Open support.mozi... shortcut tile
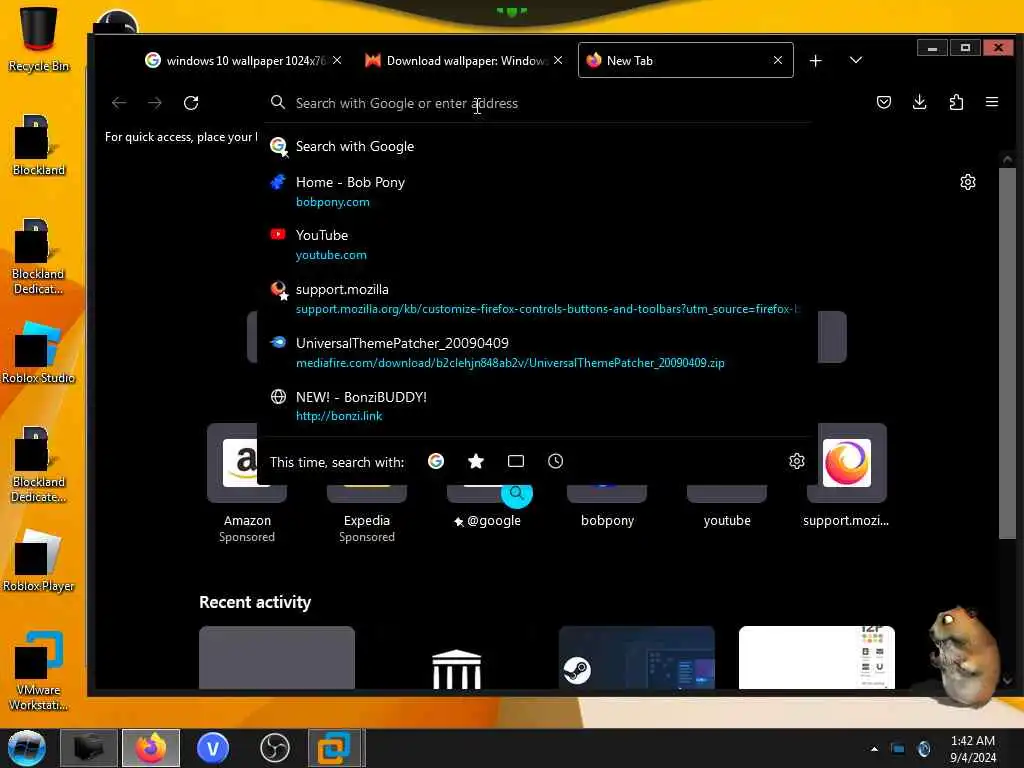 point(846,475)
